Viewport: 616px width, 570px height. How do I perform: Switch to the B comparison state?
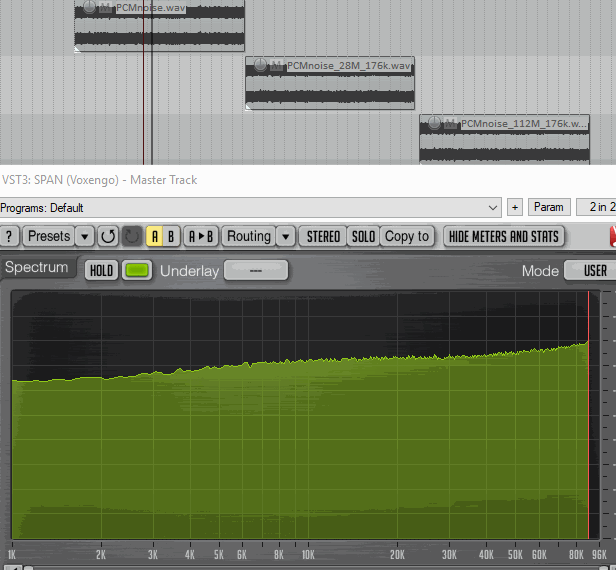(171, 236)
